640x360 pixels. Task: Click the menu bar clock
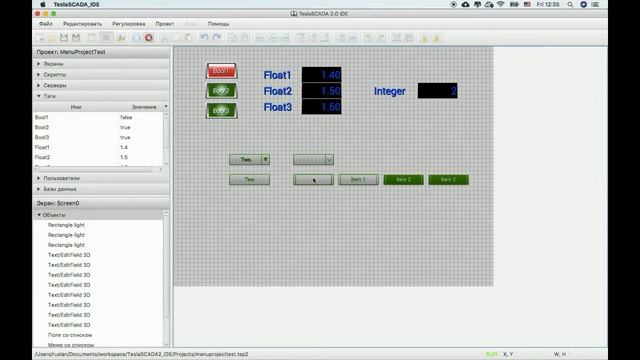(548, 4)
